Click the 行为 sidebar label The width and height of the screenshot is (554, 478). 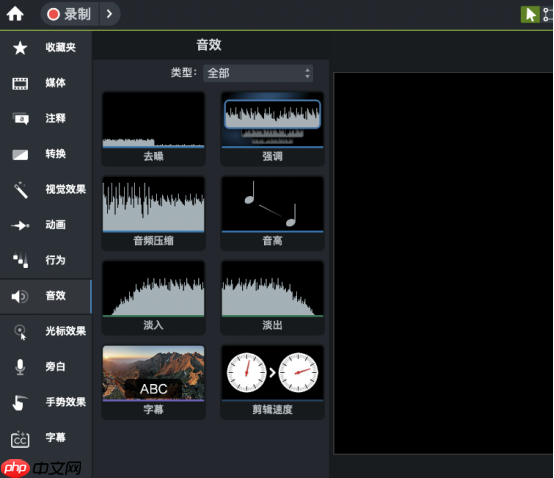click(55, 260)
